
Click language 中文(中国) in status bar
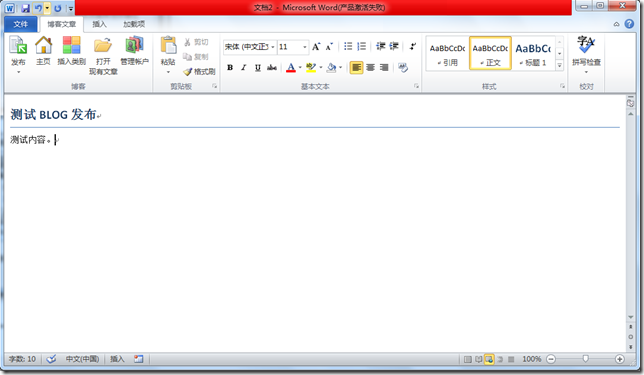(x=83, y=359)
